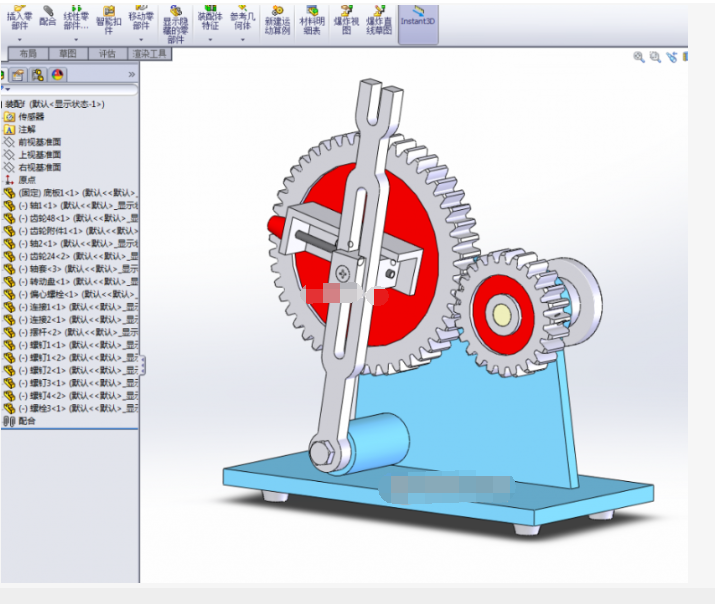
Task: Click the Zoom to Area icon
Action: (x=655, y=57)
